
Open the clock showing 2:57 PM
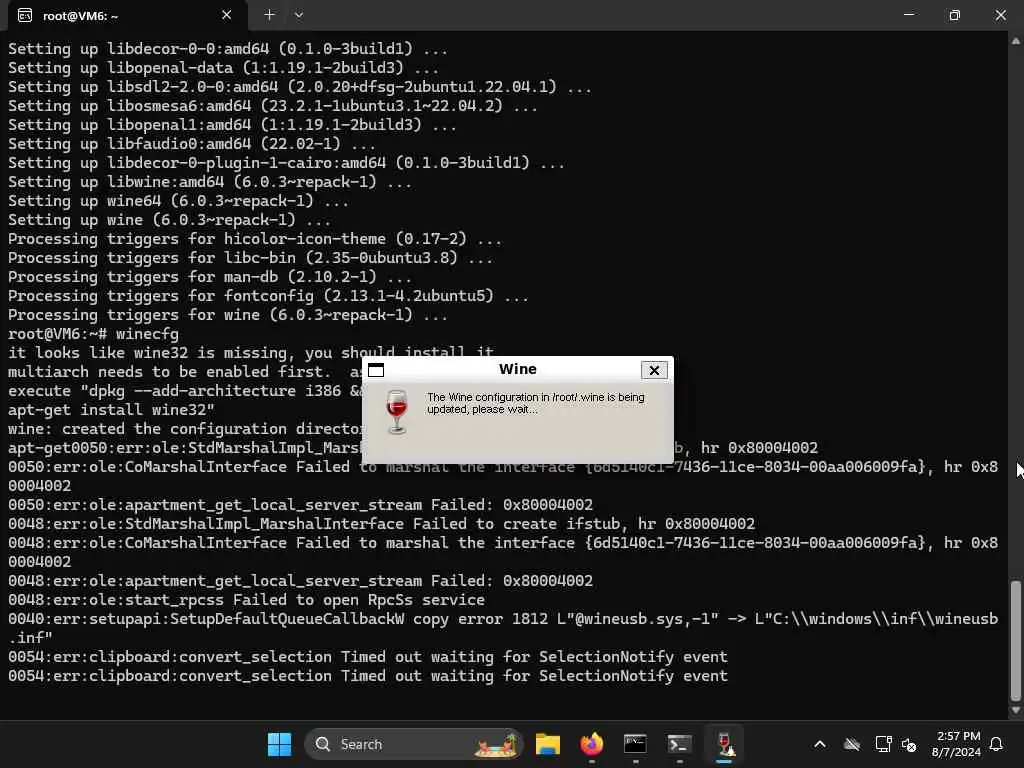click(x=957, y=744)
